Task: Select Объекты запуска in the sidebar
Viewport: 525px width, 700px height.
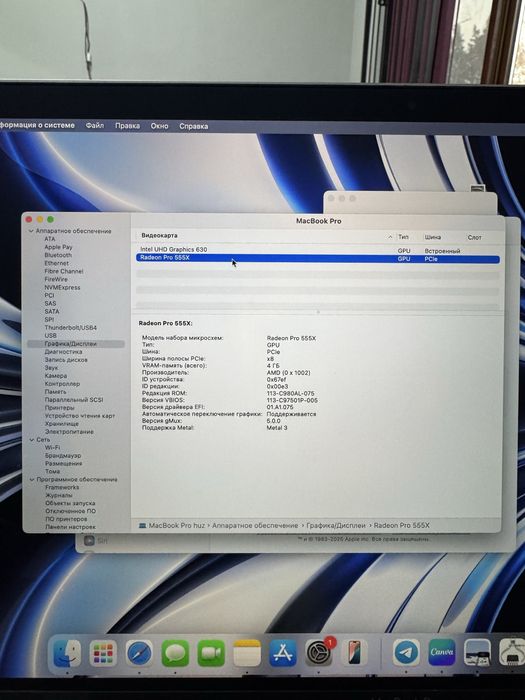Action: point(70,503)
